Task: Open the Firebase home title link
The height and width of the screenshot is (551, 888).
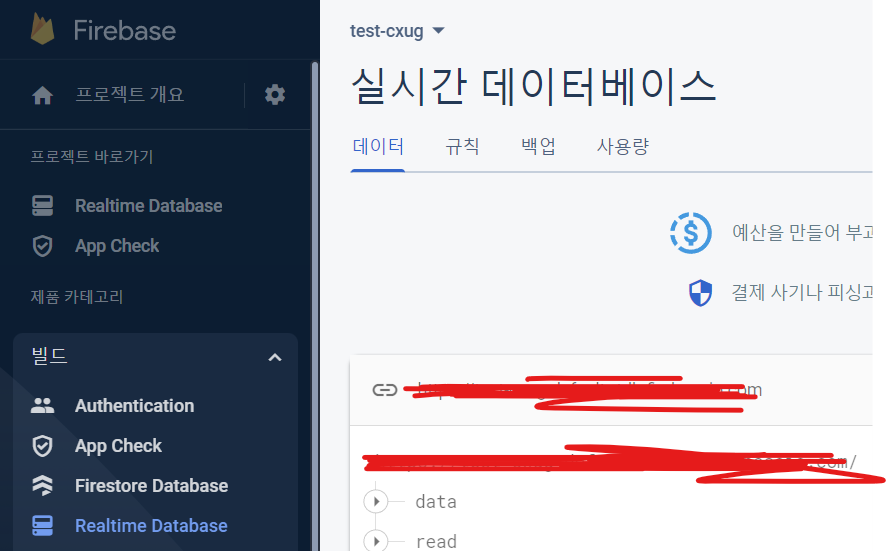Action: (125, 31)
